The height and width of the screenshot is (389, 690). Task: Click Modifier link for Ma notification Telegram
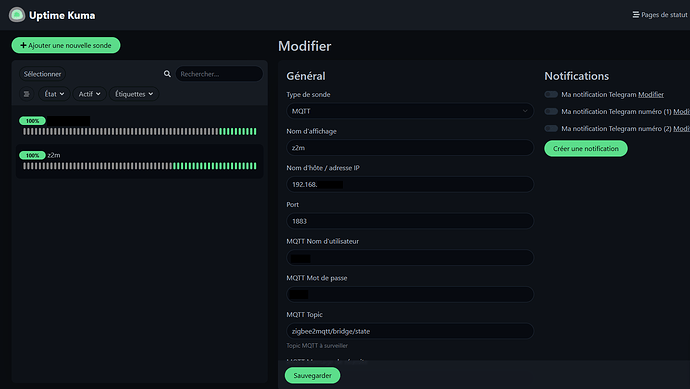click(x=651, y=95)
